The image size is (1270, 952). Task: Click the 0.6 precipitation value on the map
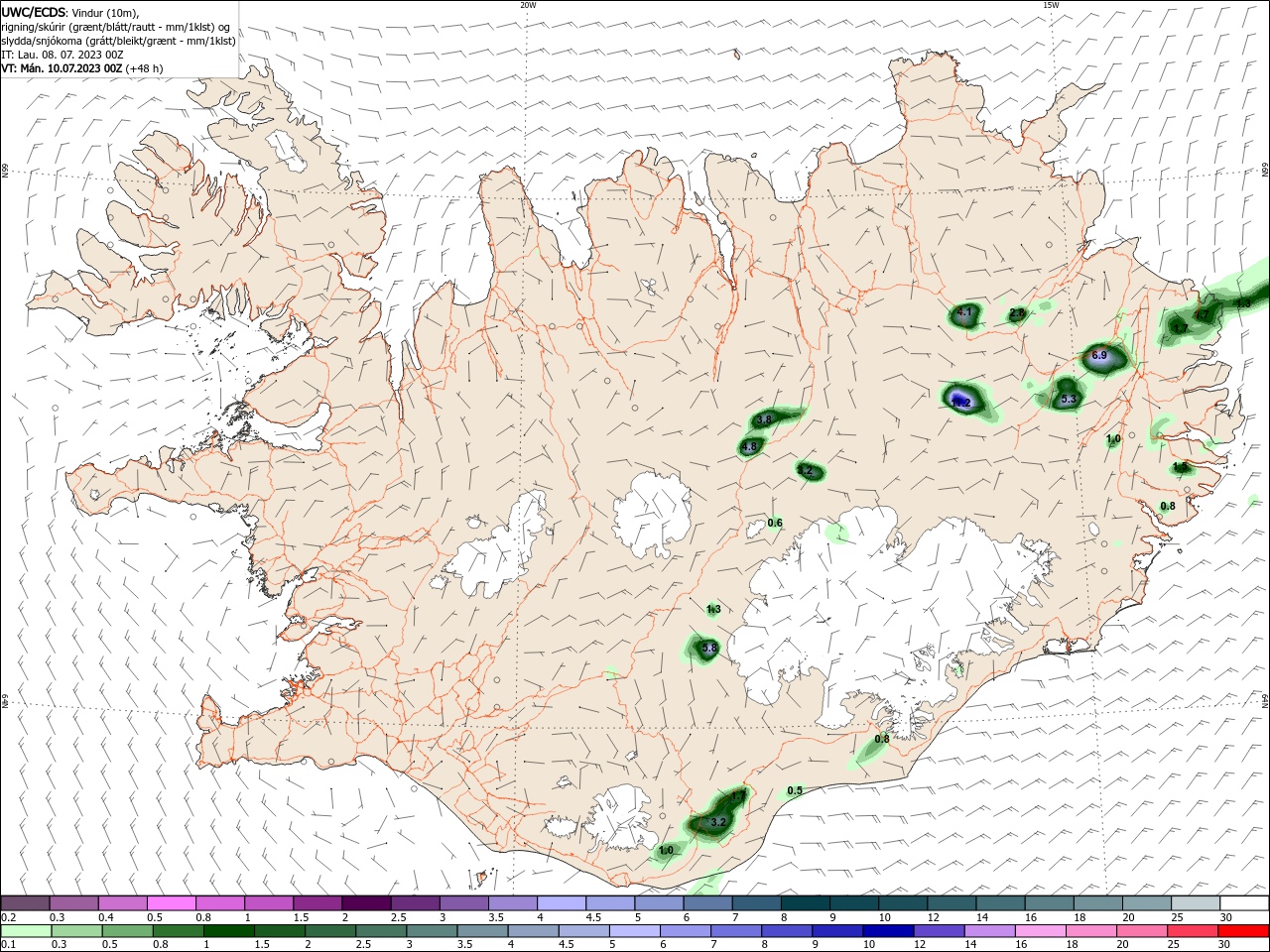(x=775, y=524)
